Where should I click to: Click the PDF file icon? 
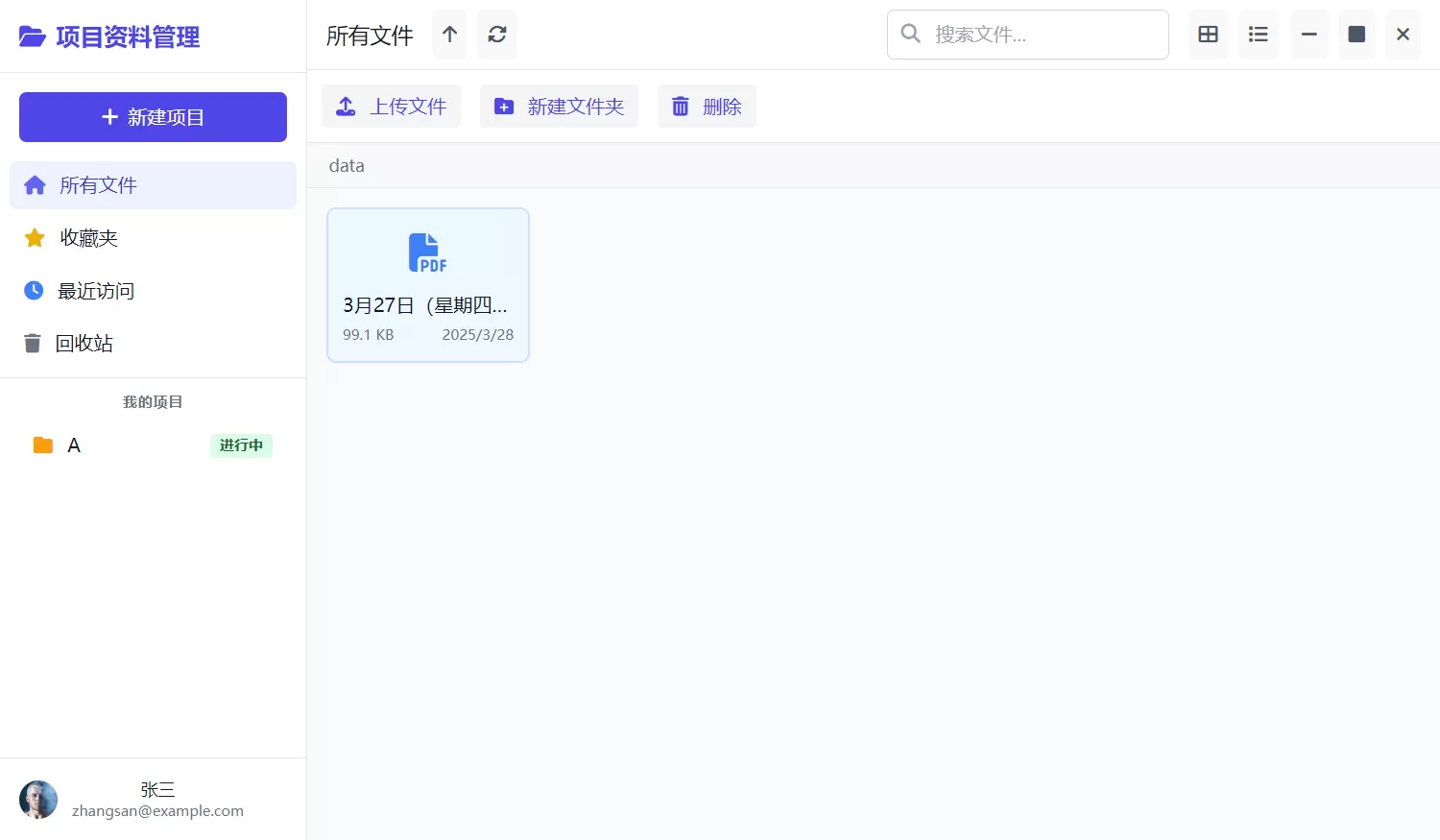point(428,252)
